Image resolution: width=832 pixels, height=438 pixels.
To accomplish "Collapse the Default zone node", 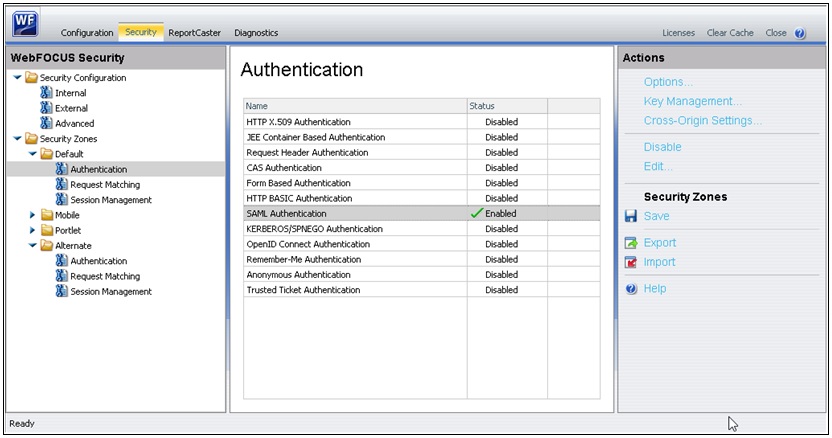I will [x=32, y=154].
